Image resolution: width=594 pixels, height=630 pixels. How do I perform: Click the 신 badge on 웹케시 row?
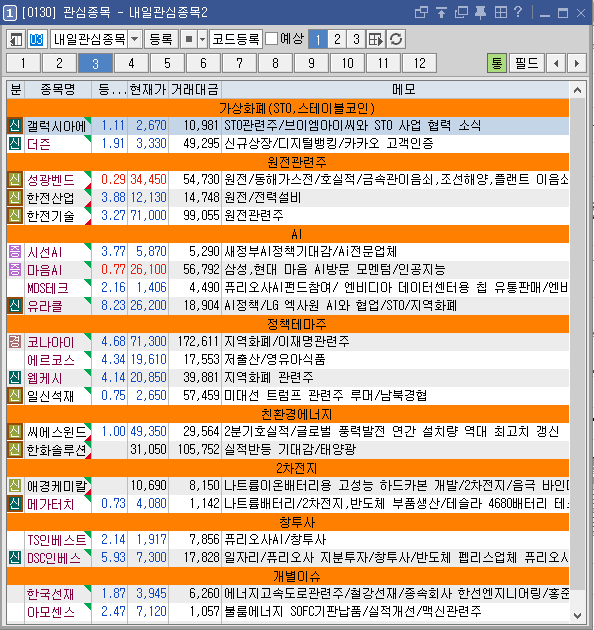tap(15, 378)
